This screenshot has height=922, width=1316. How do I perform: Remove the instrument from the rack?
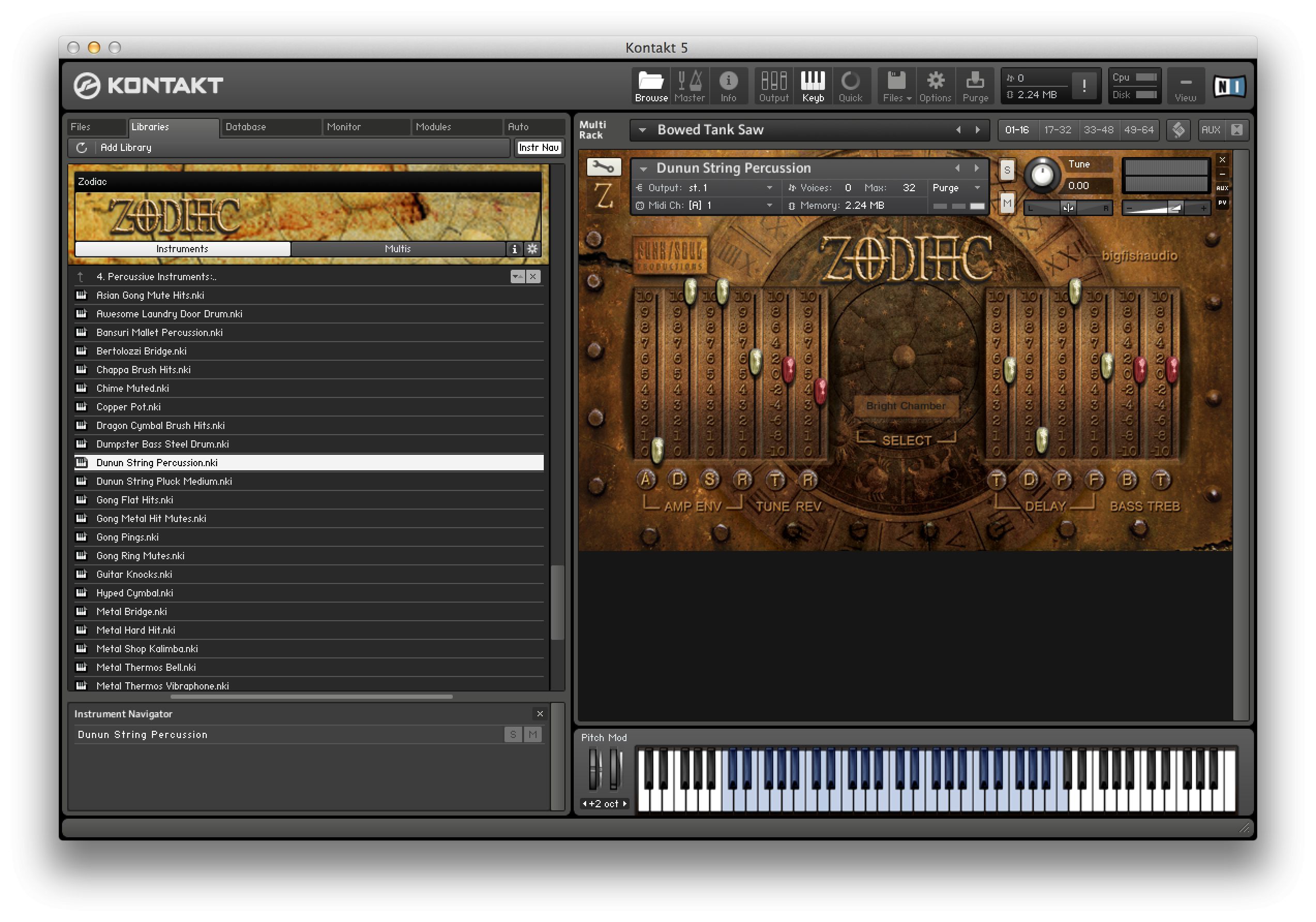(1222, 160)
